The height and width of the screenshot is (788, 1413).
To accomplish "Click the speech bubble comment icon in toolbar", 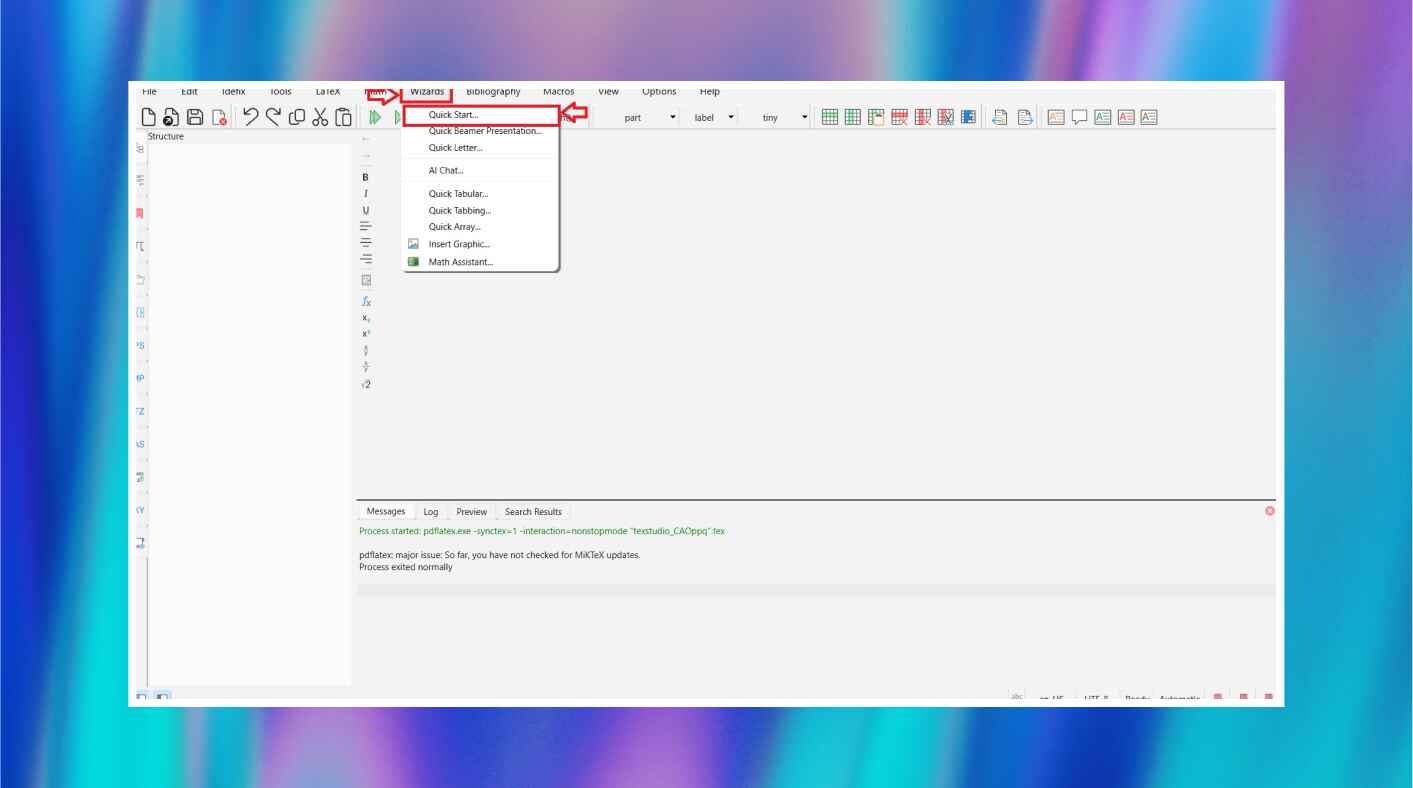I will 1079,117.
